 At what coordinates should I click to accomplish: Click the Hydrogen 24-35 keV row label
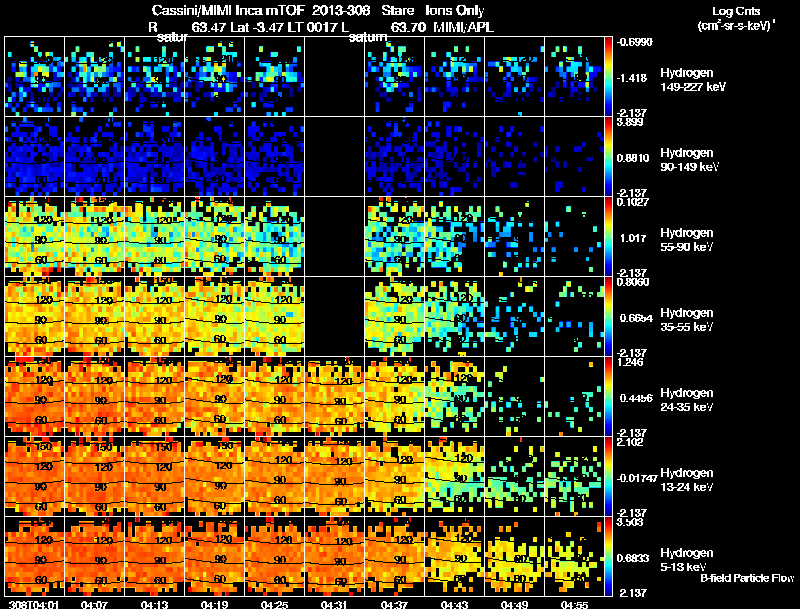tap(687, 400)
